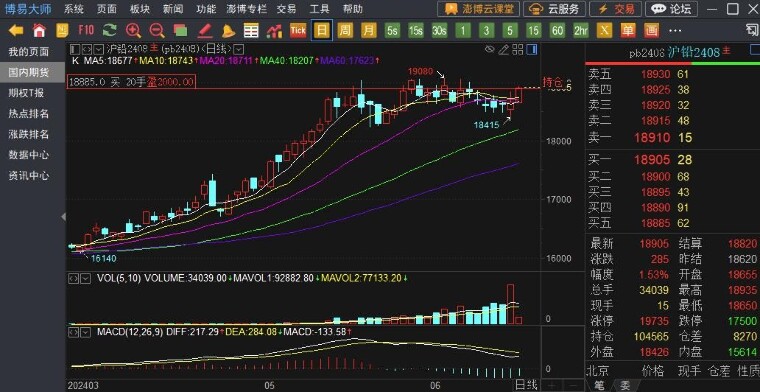Select the red drawing pencil tool
The image size is (760, 392).
(205, 31)
